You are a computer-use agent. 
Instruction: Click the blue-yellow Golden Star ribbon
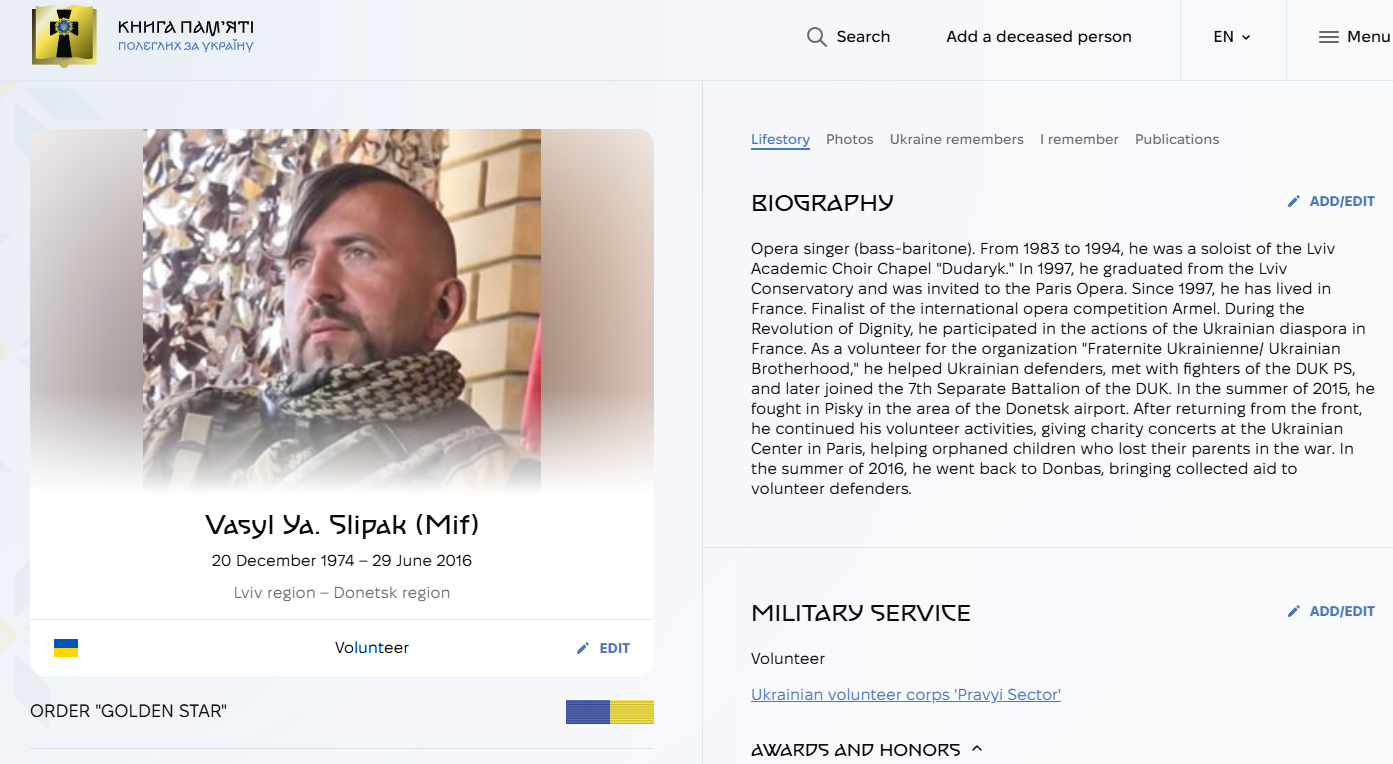pos(609,712)
